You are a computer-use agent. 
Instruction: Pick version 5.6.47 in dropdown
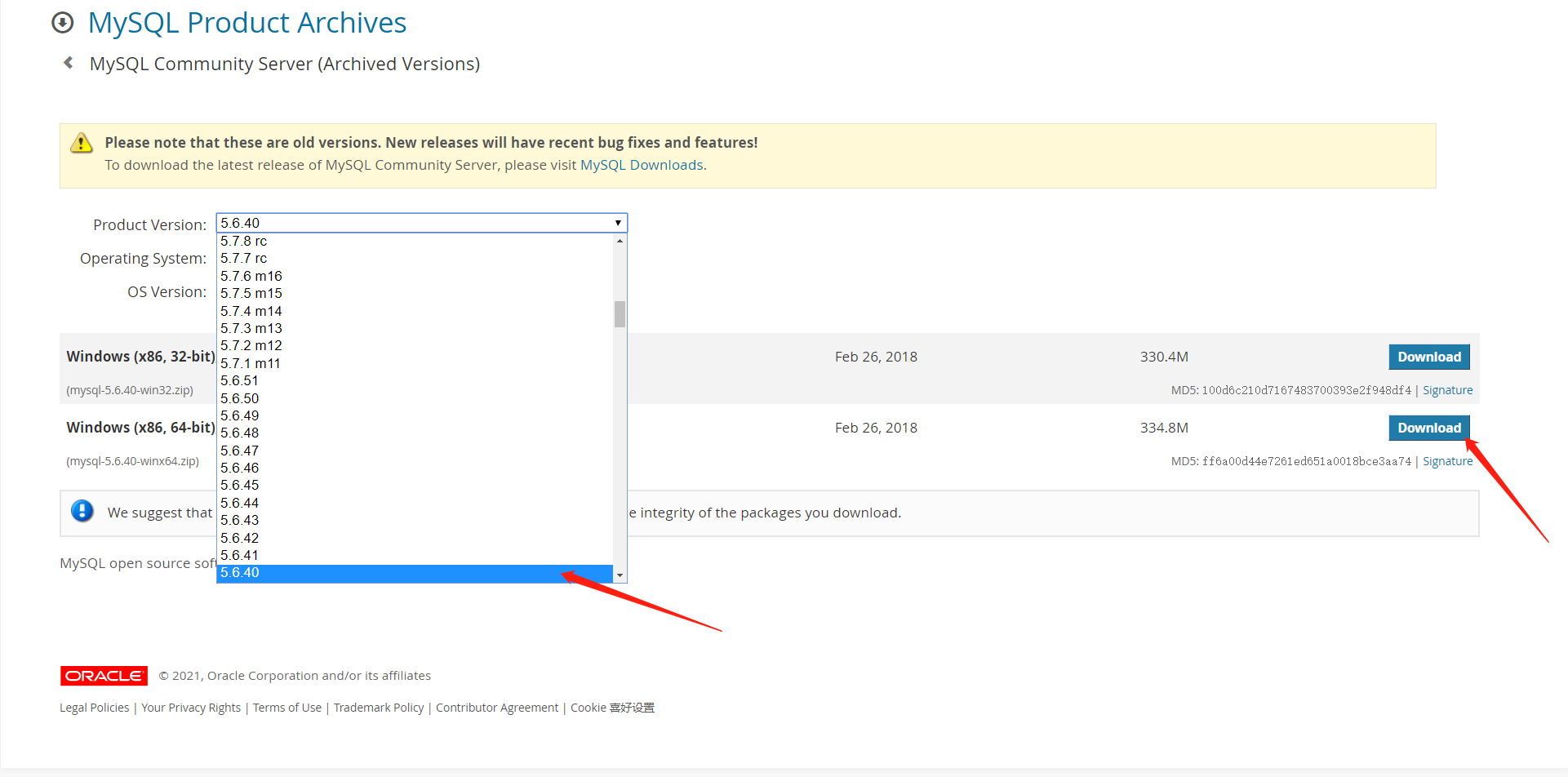coord(415,451)
